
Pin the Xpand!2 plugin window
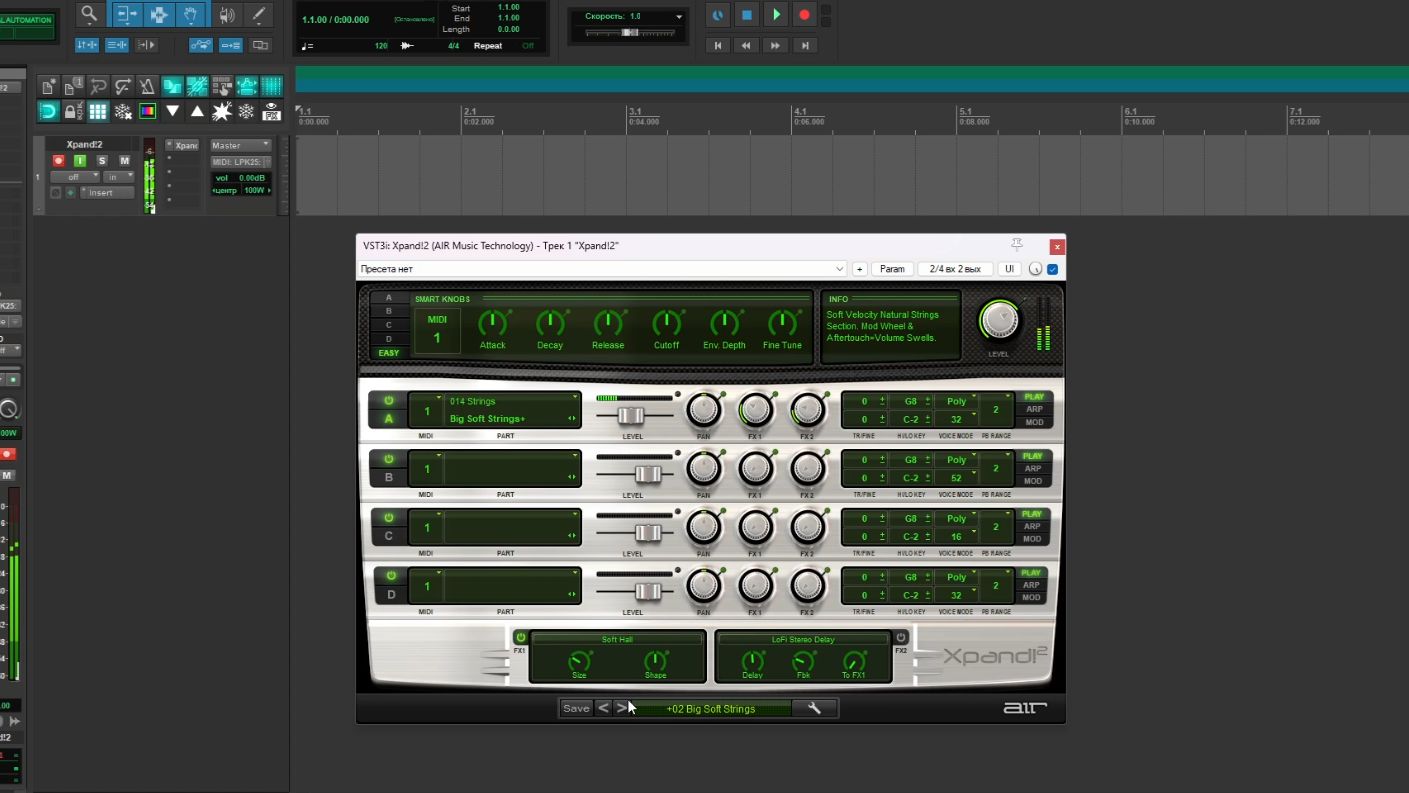[x=1017, y=245]
